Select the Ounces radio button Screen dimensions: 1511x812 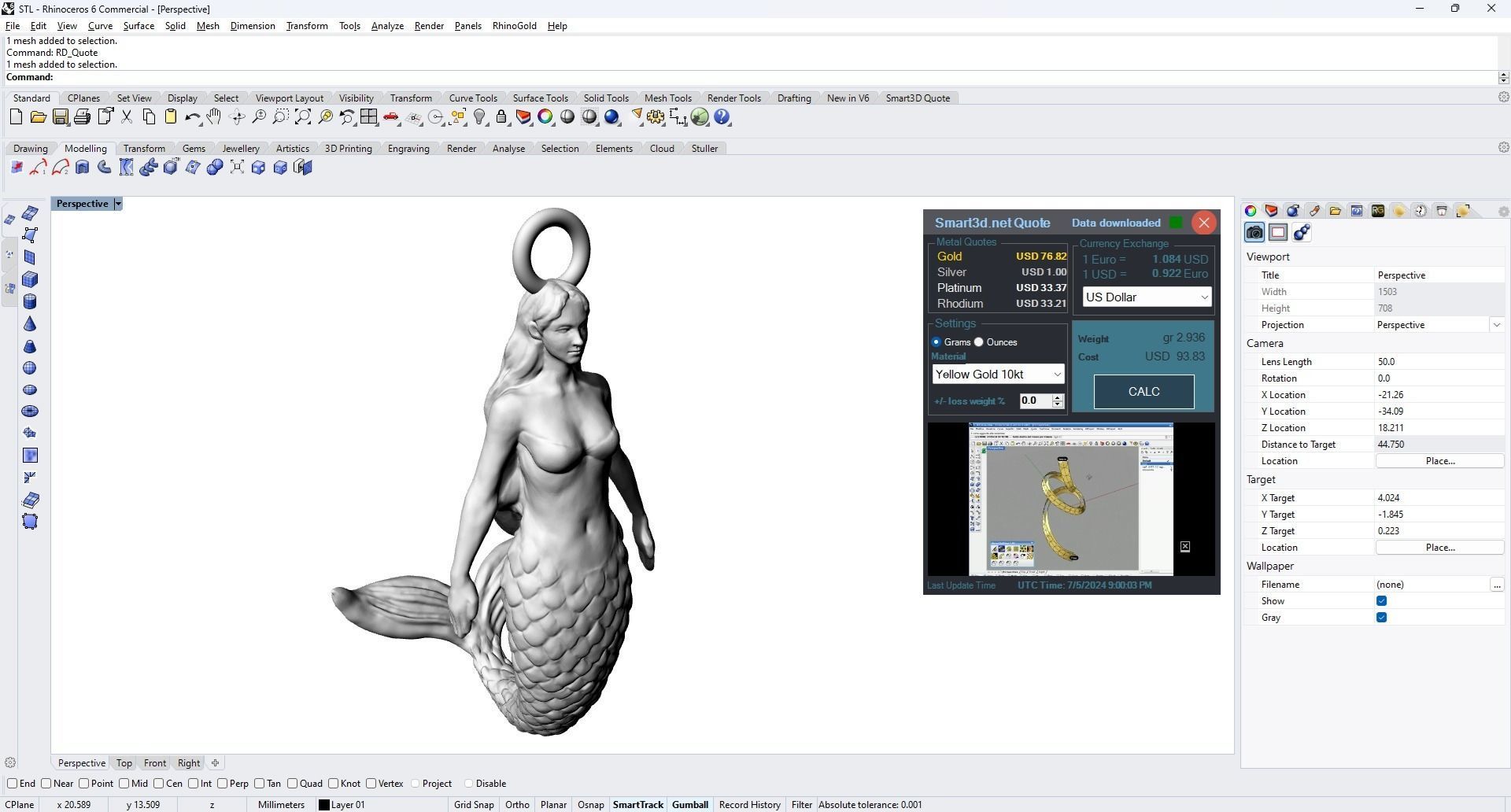pyautogui.click(x=979, y=342)
